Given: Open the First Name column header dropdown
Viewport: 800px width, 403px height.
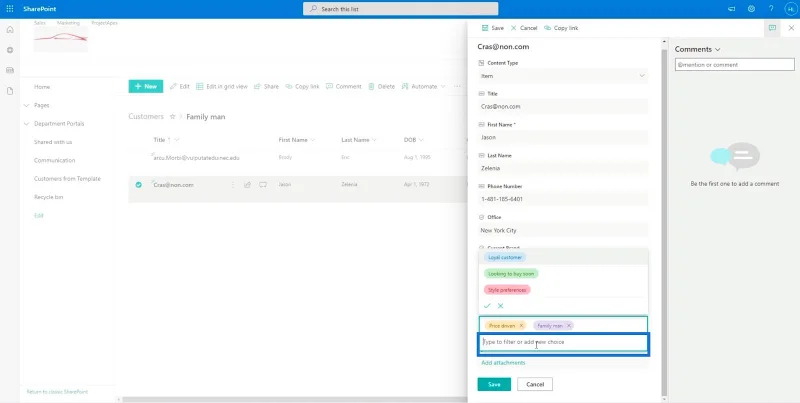Looking at the screenshot, I should click(x=312, y=140).
